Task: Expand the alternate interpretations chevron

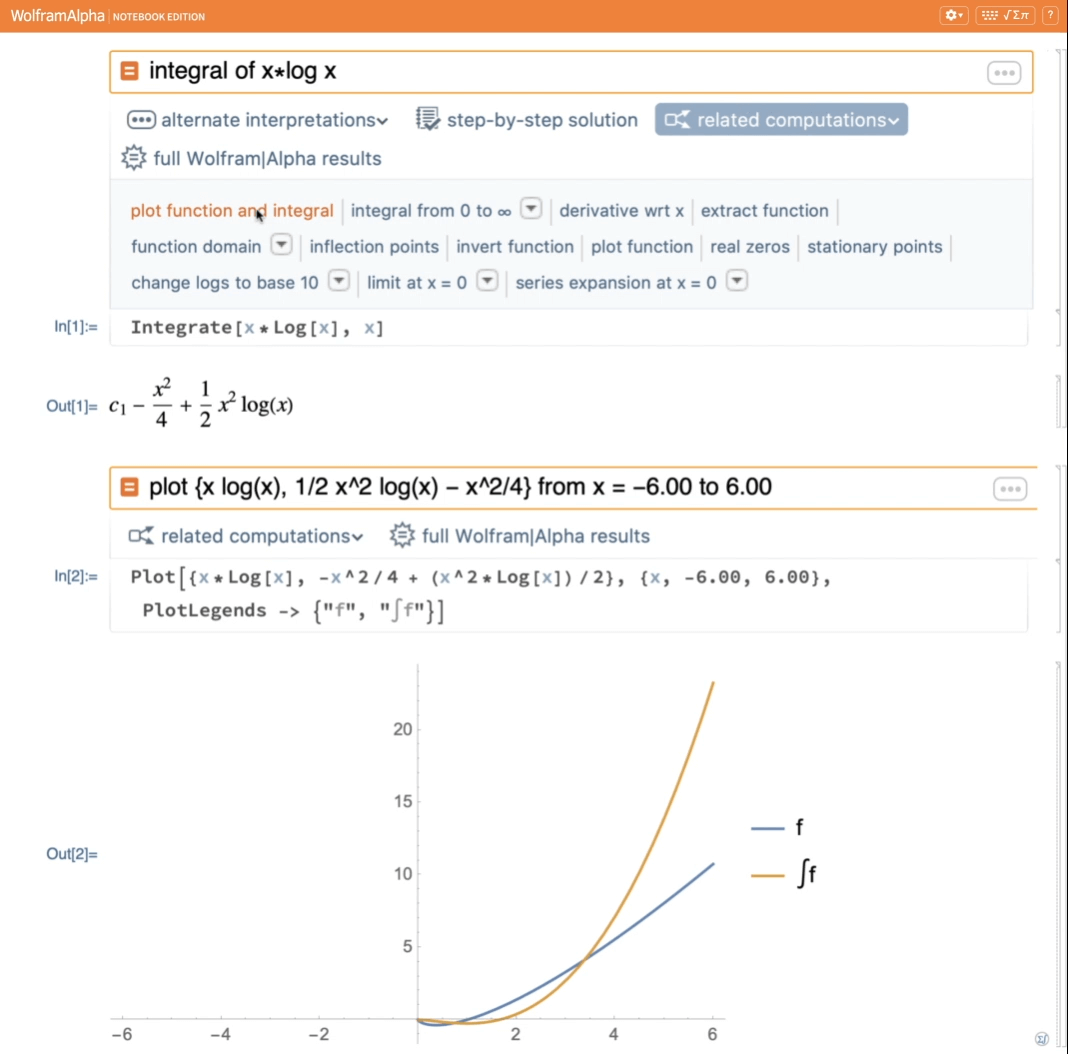Action: point(380,119)
